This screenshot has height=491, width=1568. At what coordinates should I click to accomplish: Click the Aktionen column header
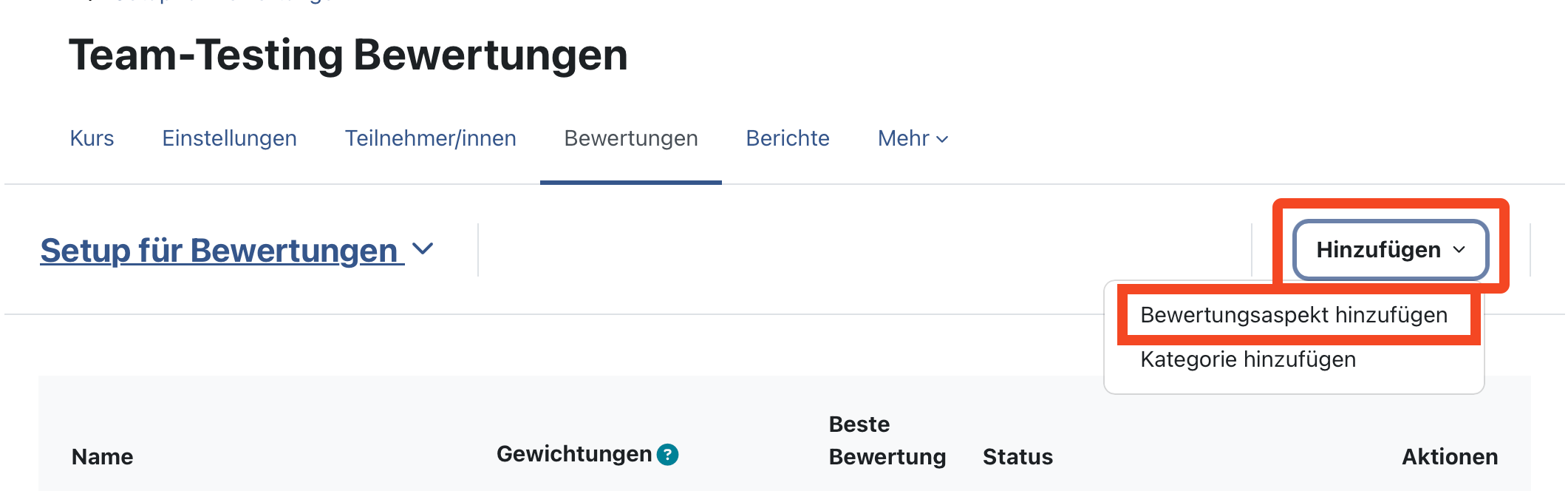(1450, 457)
